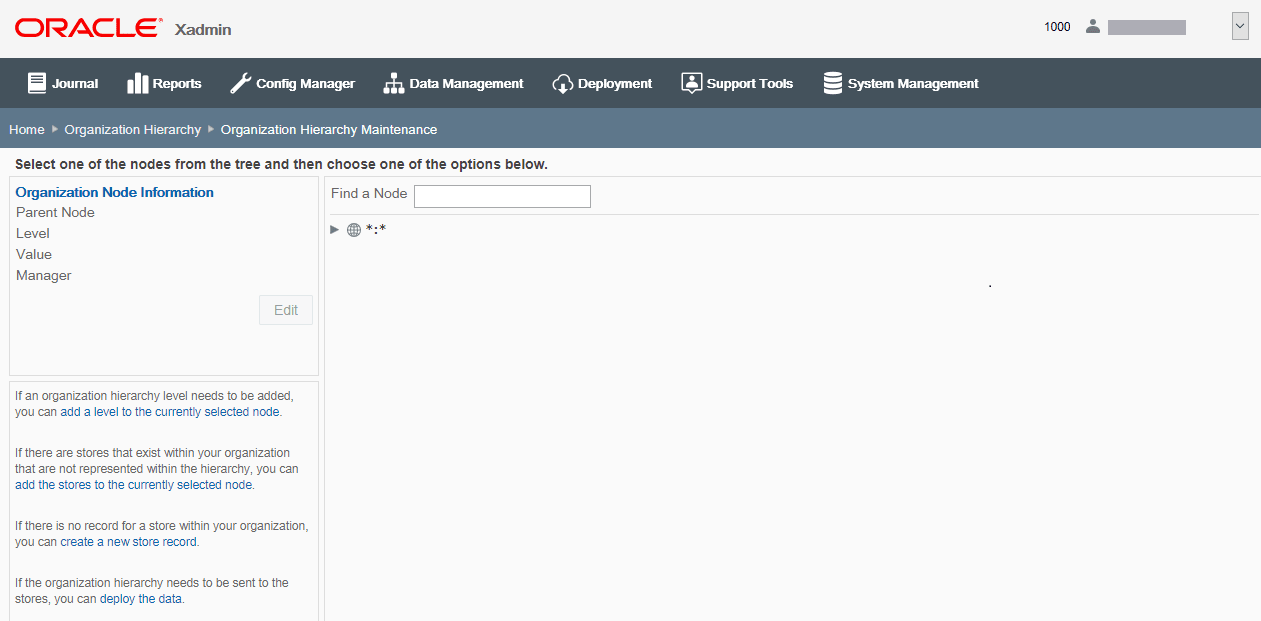Image resolution: width=1261 pixels, height=621 pixels.
Task: Click the Config Manager wrench icon
Action: coord(240,82)
